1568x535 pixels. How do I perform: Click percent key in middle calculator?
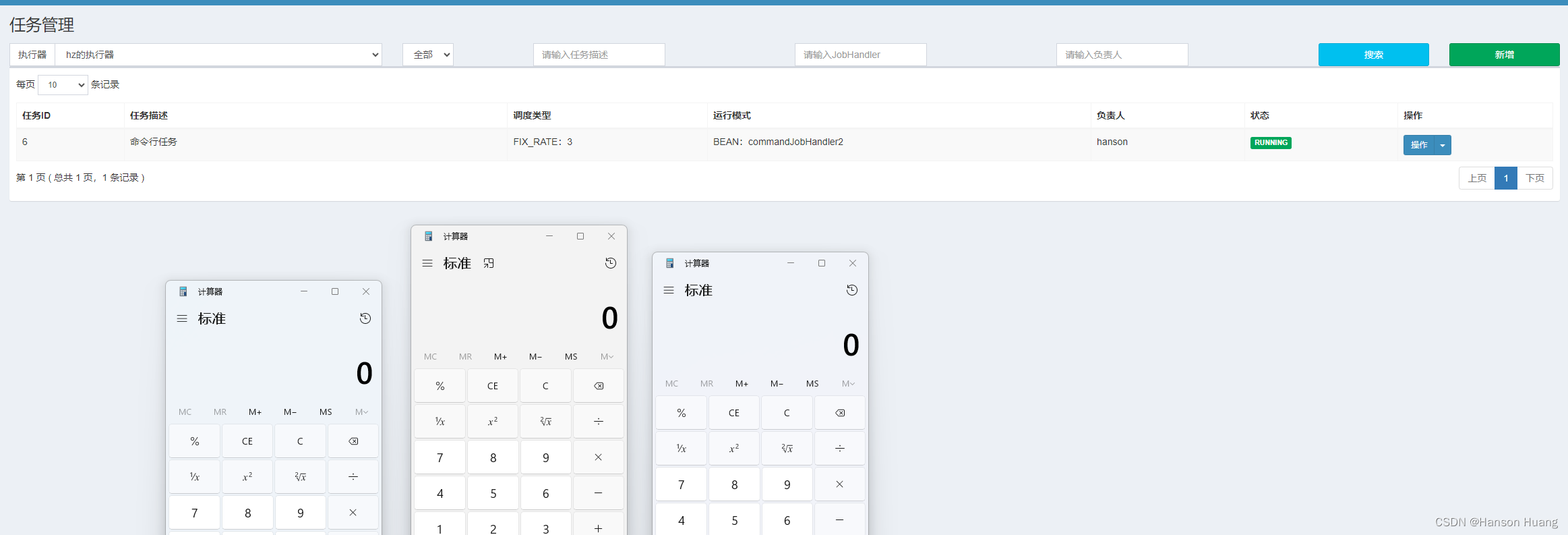point(440,386)
